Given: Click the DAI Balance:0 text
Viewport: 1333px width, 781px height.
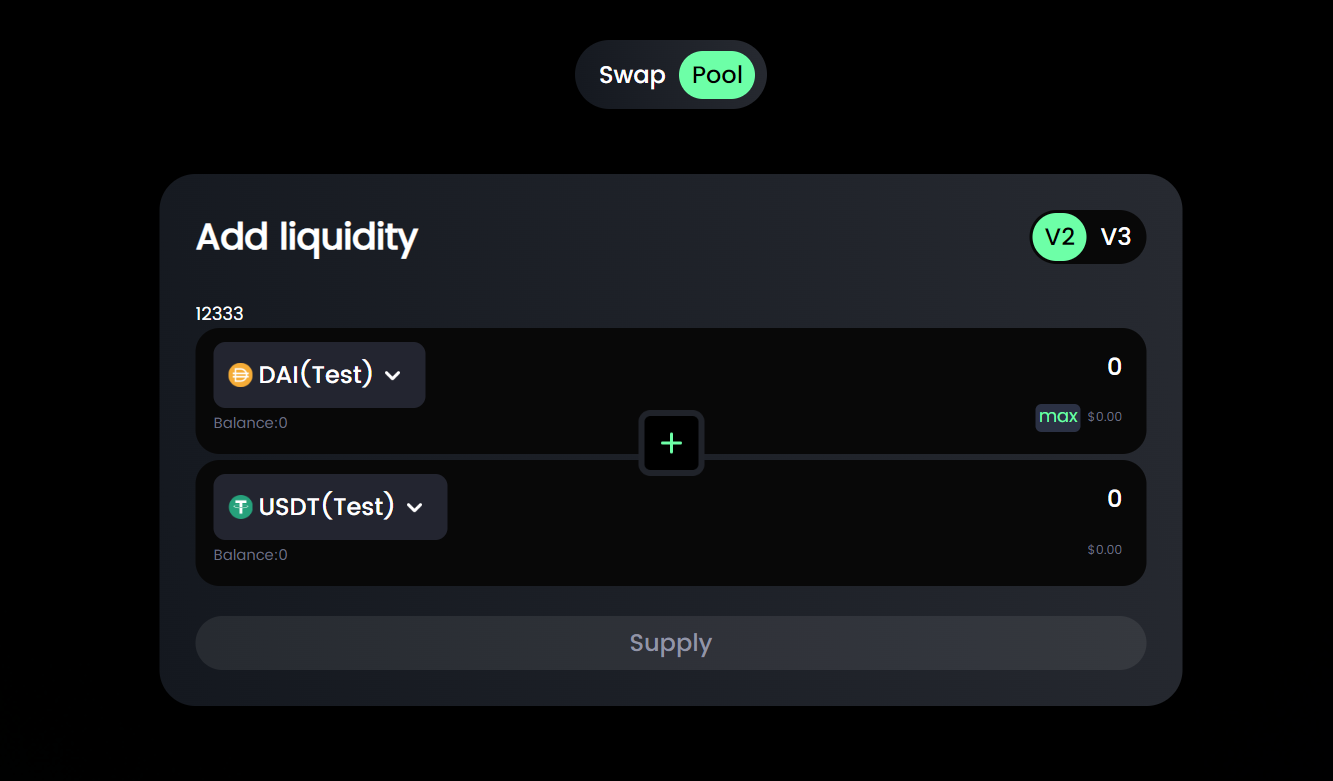Looking at the screenshot, I should (x=250, y=423).
